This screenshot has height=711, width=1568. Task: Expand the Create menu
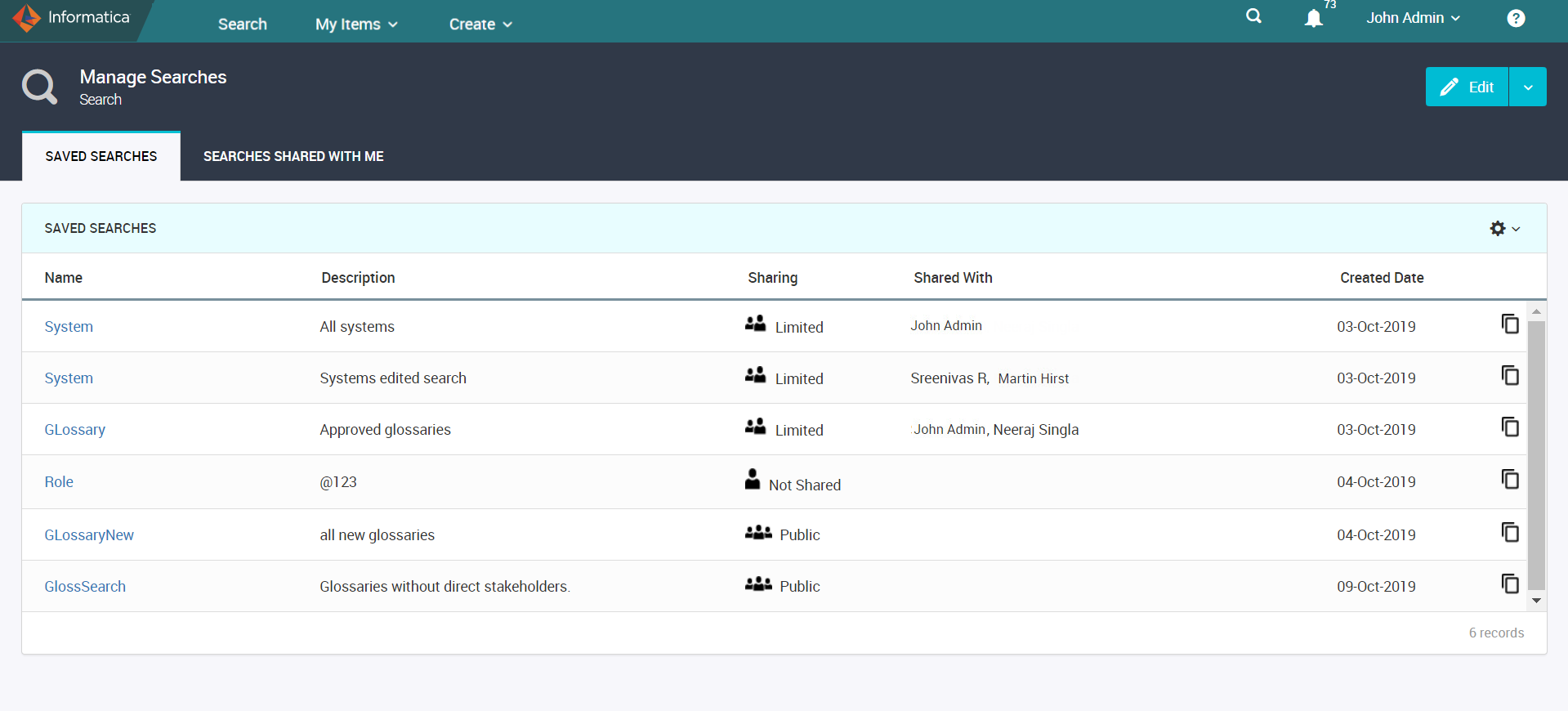pyautogui.click(x=480, y=25)
